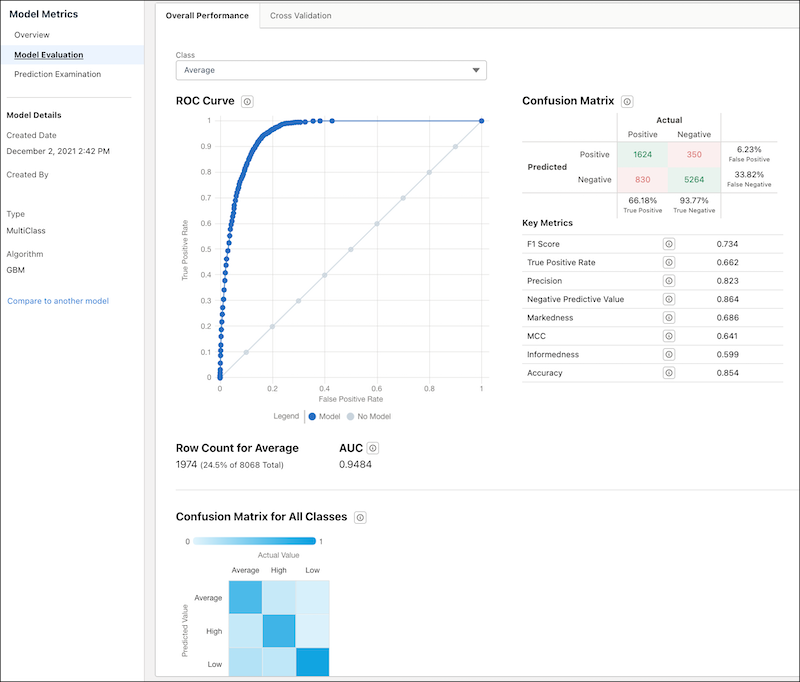Screen dimensions: 800x682
Task: Show info for True Positive Rate metric
Action: 669,262
